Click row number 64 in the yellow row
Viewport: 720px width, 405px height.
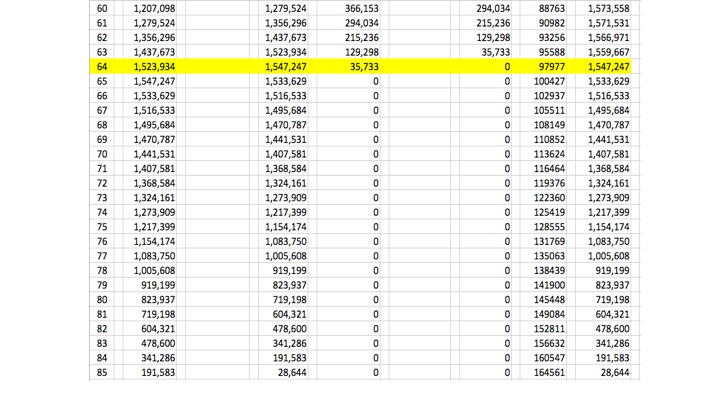point(101,67)
